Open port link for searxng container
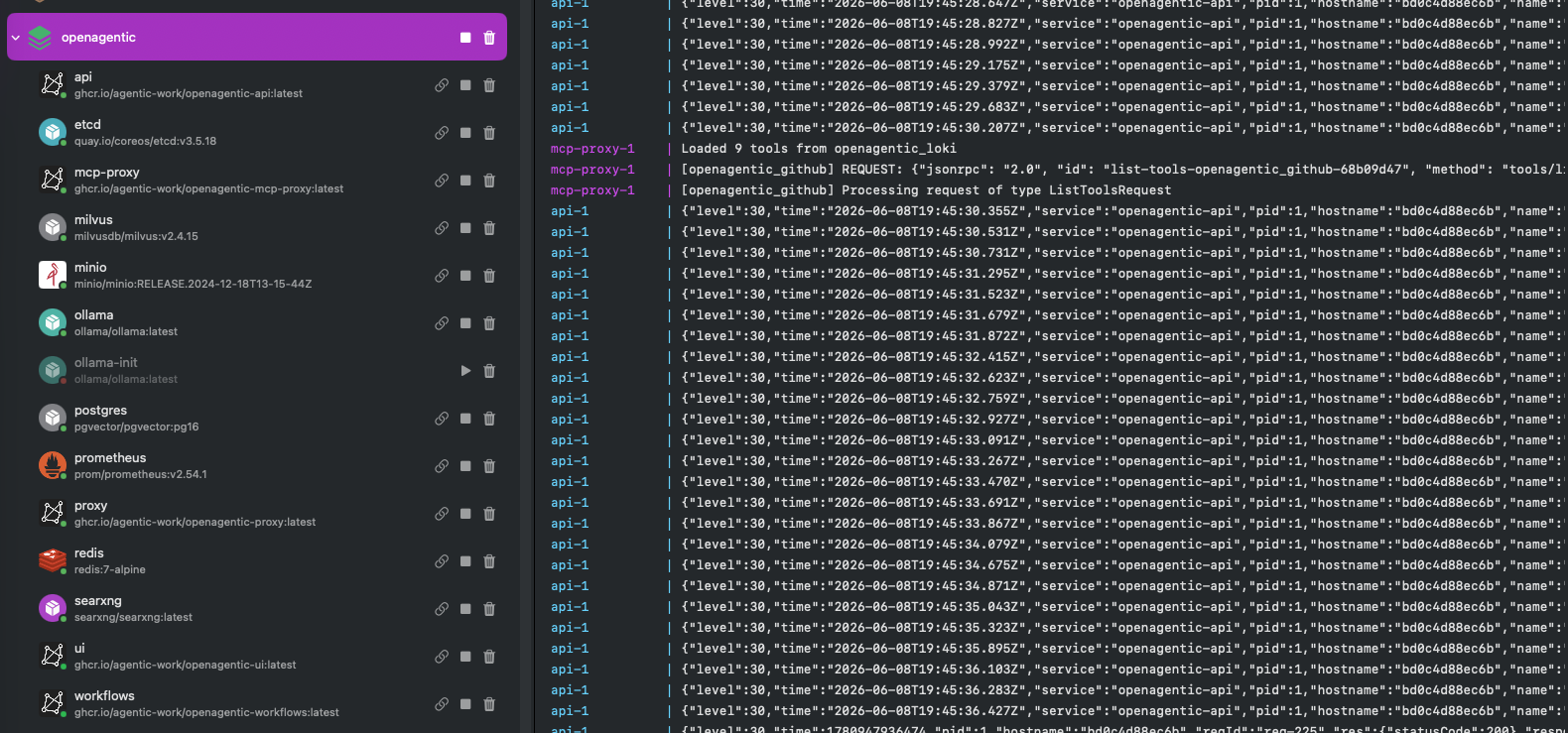Image resolution: width=1568 pixels, height=733 pixels. coord(442,609)
